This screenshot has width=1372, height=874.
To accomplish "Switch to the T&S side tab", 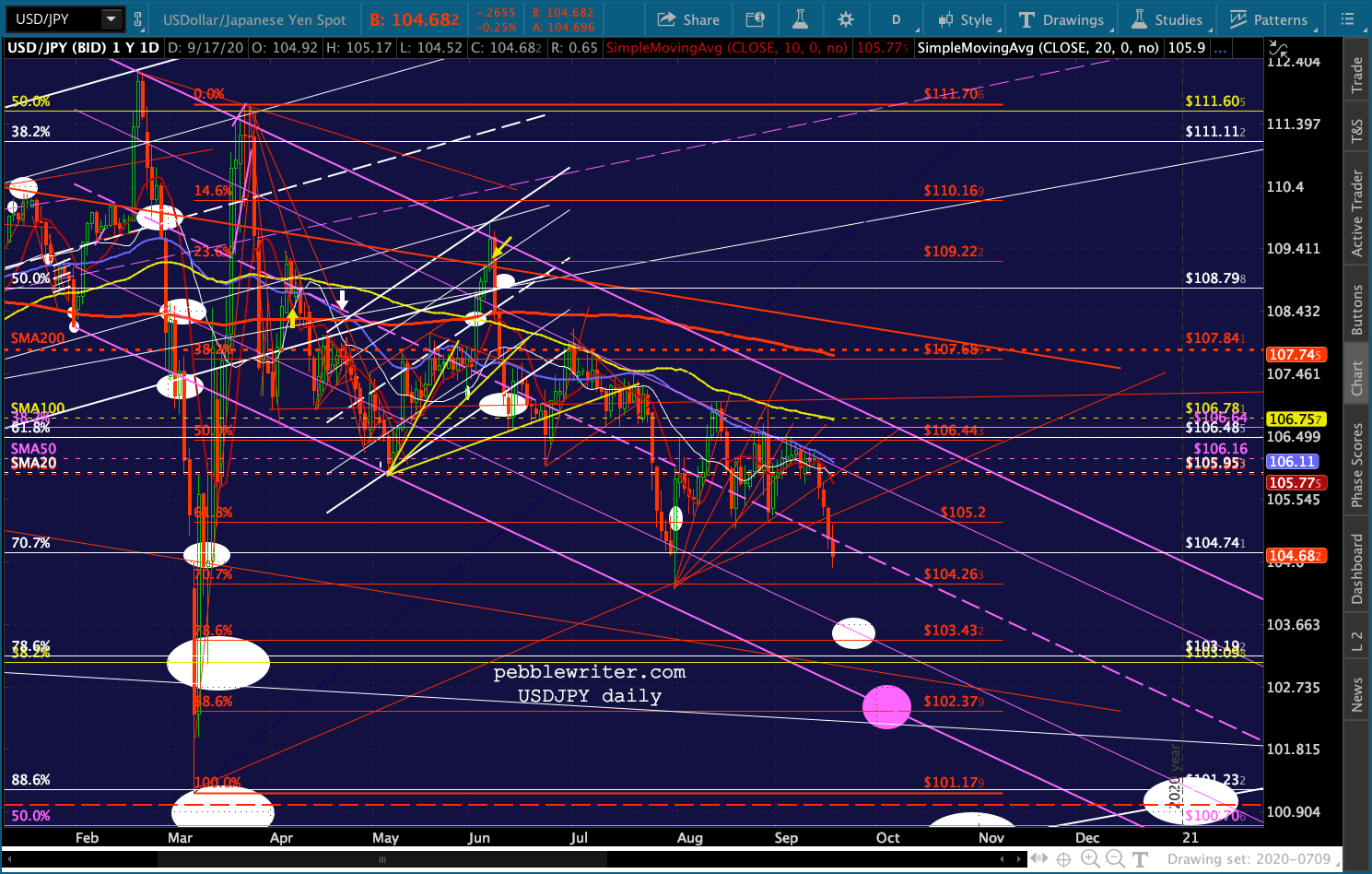I will click(1356, 131).
